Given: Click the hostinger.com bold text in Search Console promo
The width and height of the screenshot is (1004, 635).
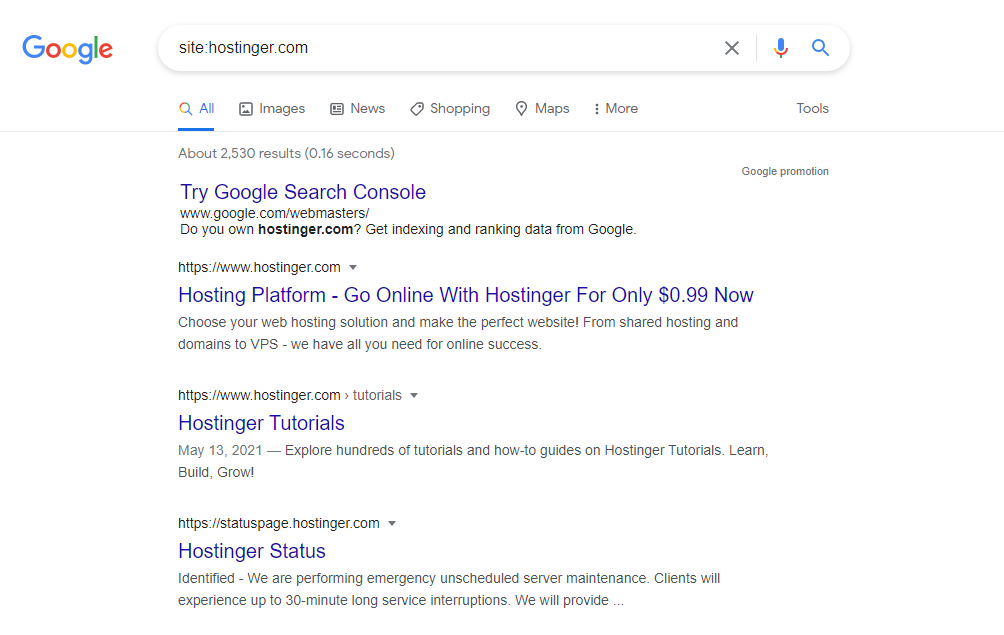Looking at the screenshot, I should pos(304,229).
